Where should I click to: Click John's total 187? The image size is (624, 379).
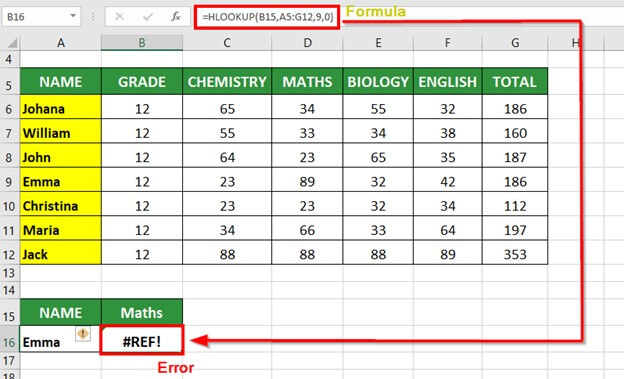click(x=515, y=156)
